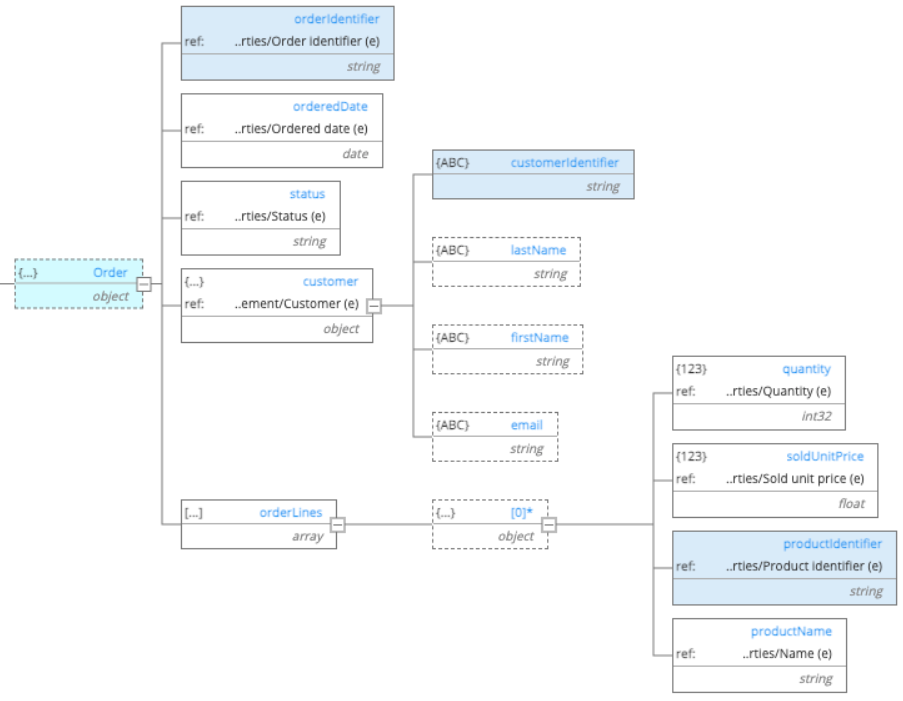Image resolution: width=903 pixels, height=701 pixels.
Task: Collapse the orderLines array
Action: click(x=337, y=524)
